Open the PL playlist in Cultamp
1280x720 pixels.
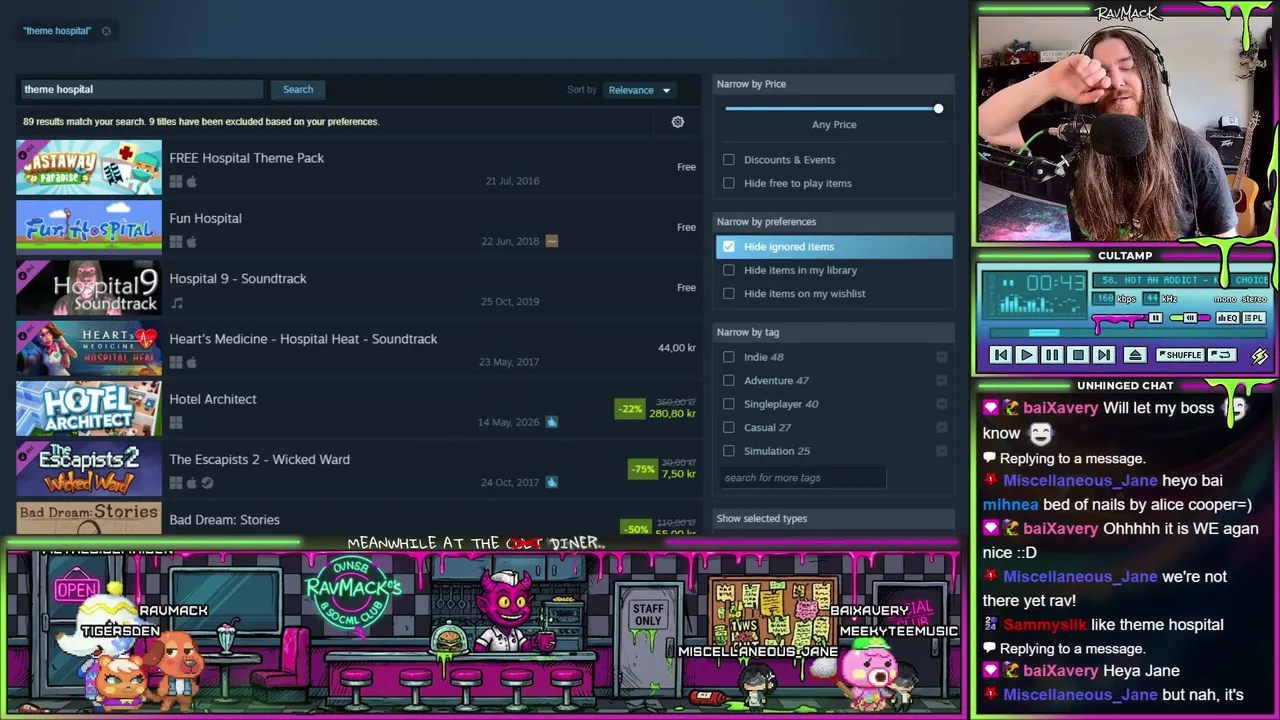[x=1255, y=318]
